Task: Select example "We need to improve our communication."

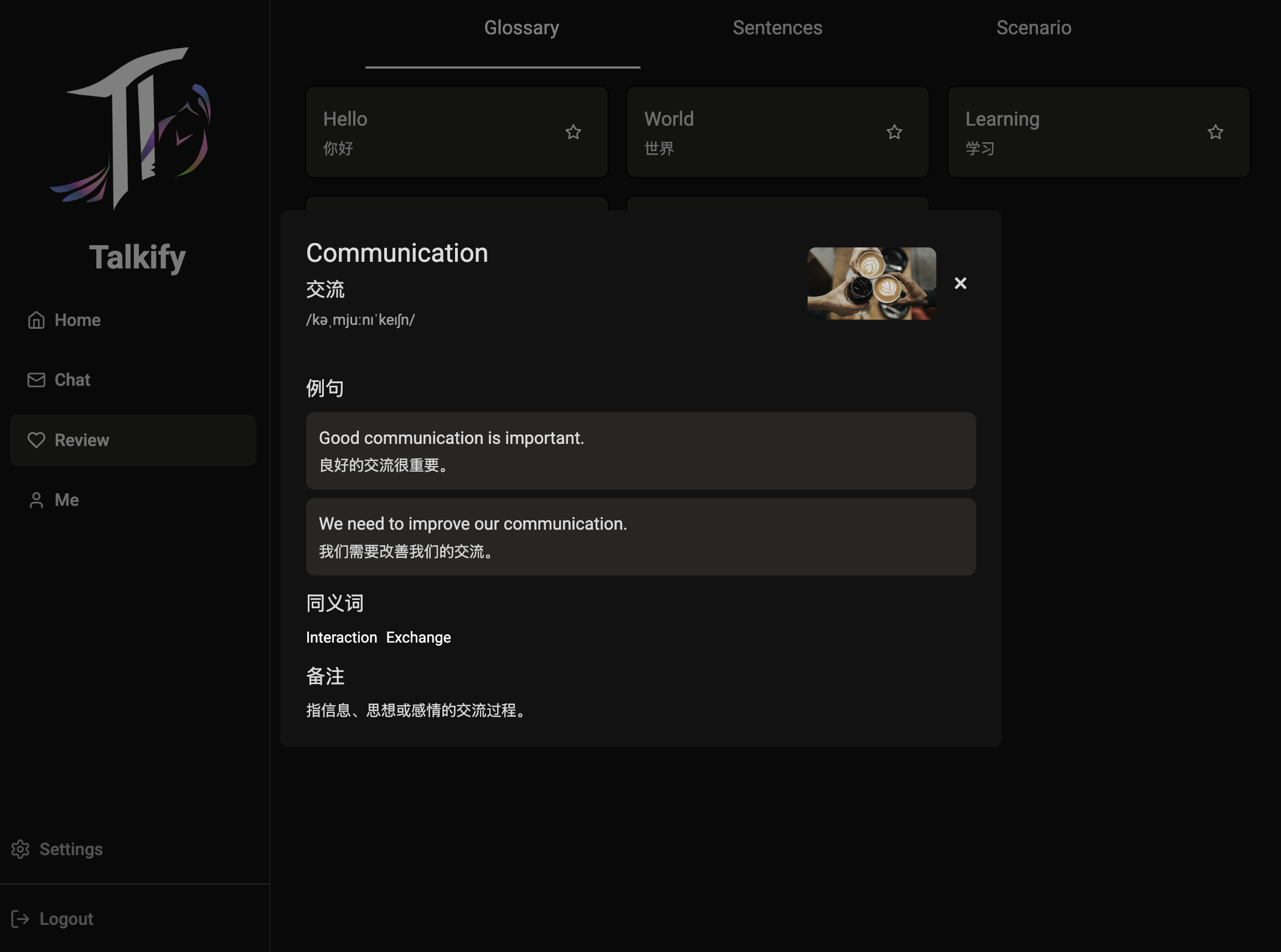Action: click(x=640, y=536)
